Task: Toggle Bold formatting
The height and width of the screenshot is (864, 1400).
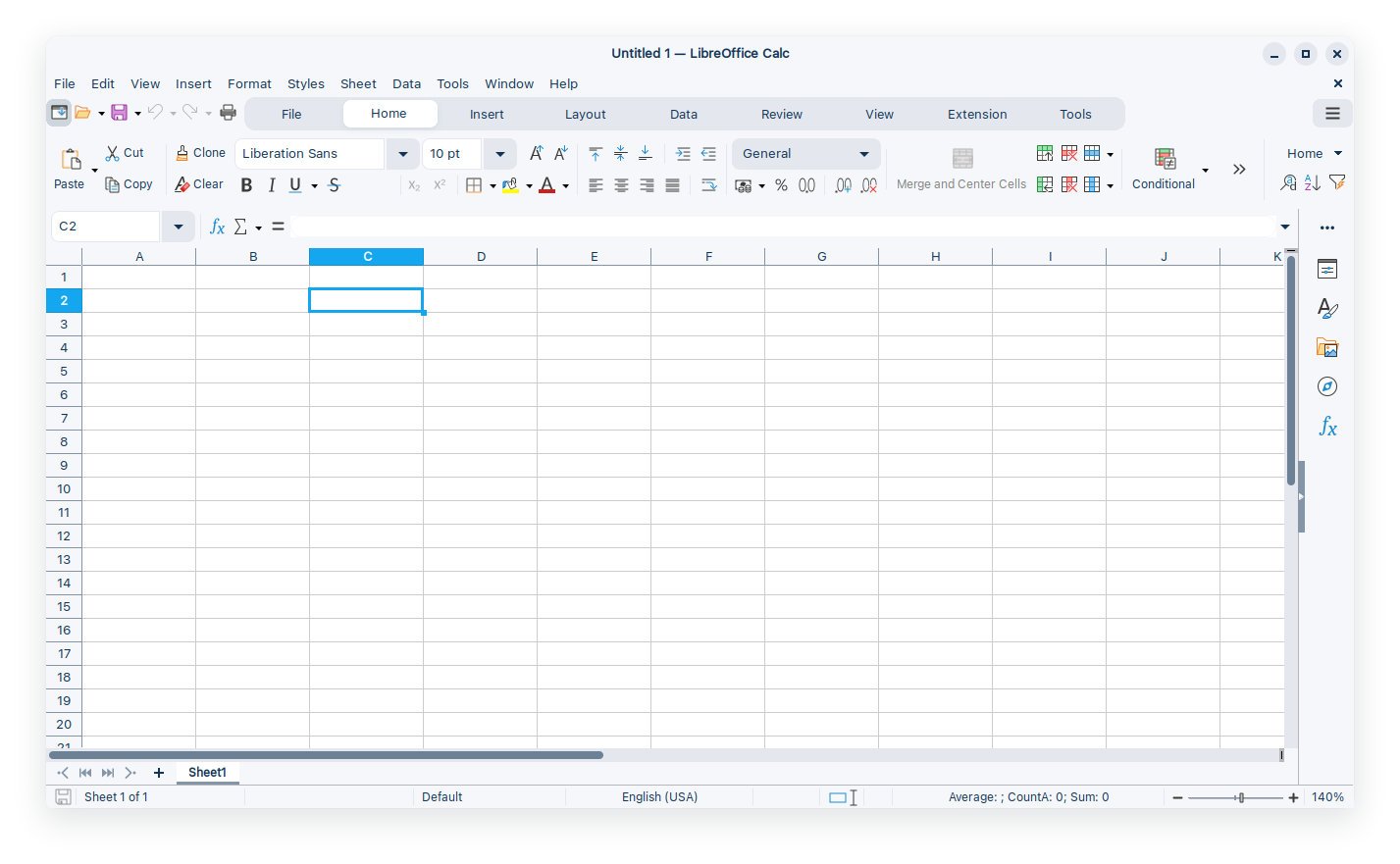Action: (x=246, y=185)
